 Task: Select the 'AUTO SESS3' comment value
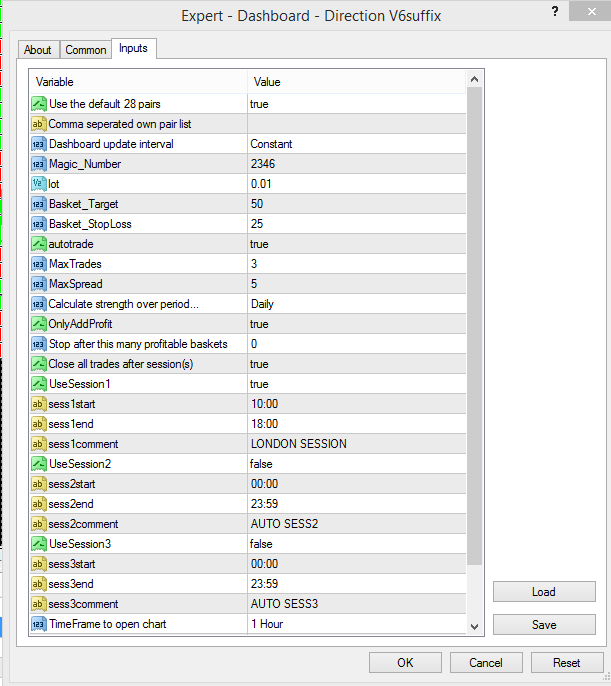(x=356, y=604)
